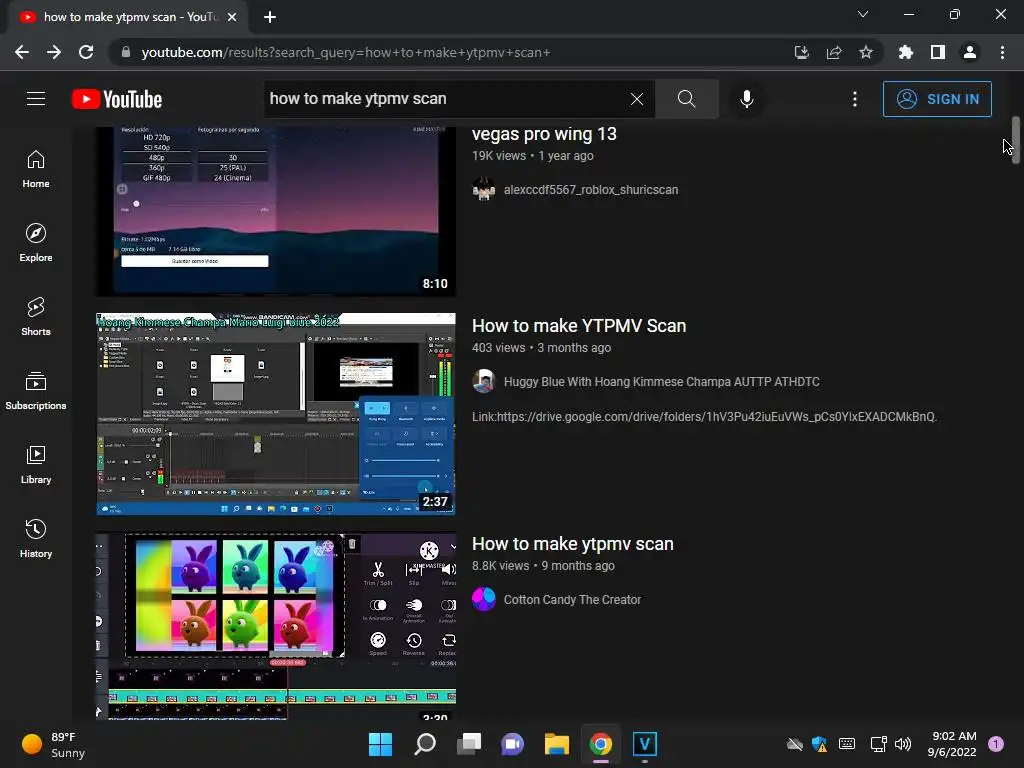1024x768 pixels.
Task: Toggle Chrome side panel
Action: pyautogui.click(x=938, y=52)
